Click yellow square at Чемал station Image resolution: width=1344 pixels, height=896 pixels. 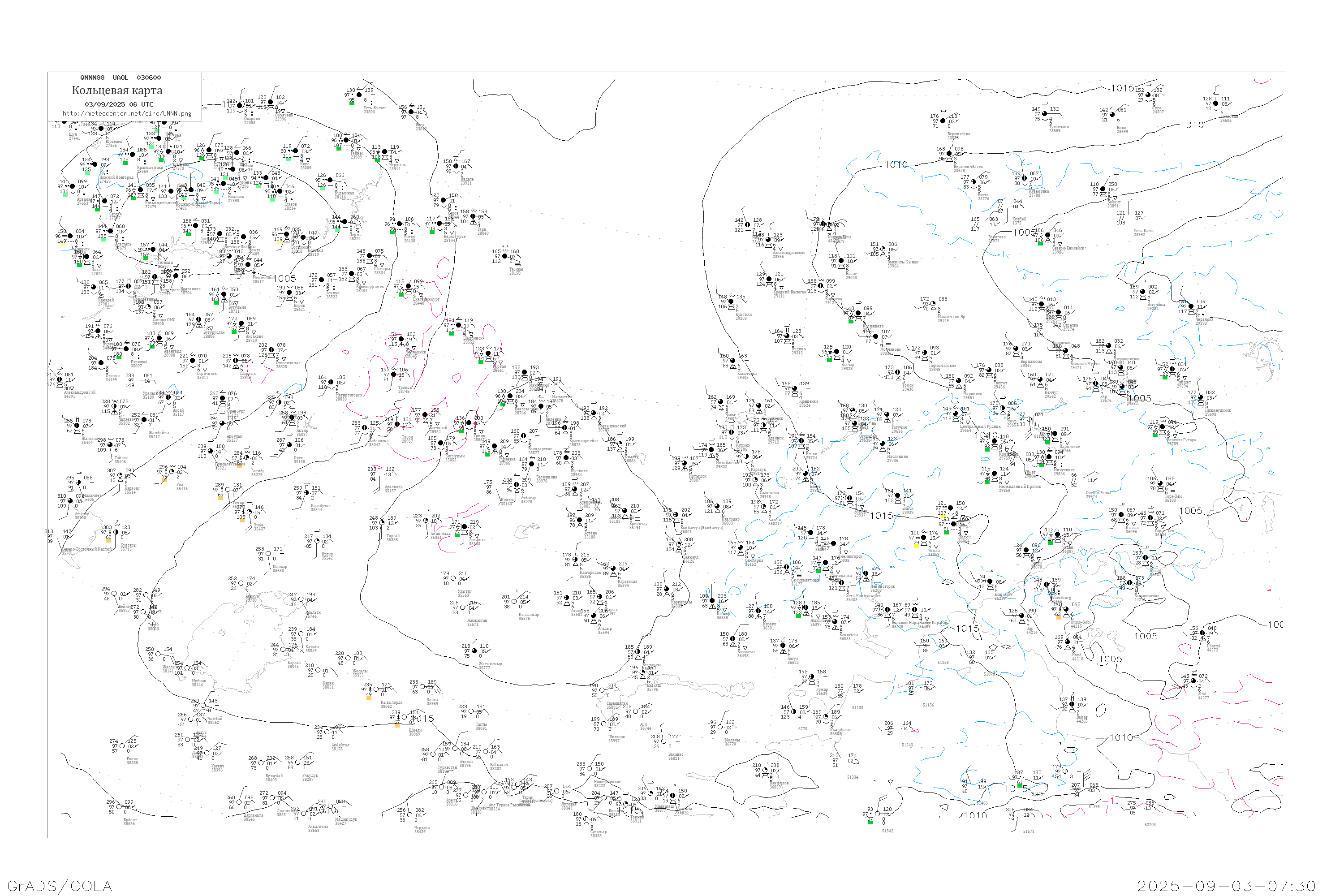click(917, 546)
